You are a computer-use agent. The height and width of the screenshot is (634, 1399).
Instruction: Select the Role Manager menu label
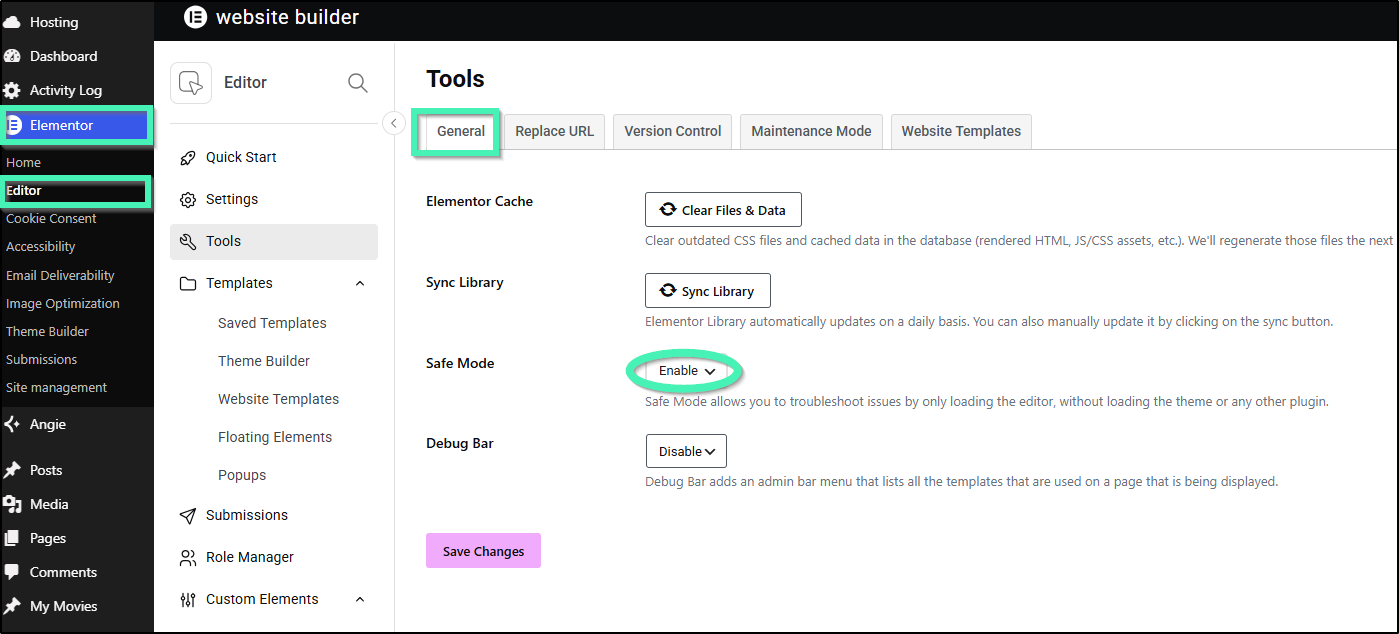pyautogui.click(x=250, y=557)
